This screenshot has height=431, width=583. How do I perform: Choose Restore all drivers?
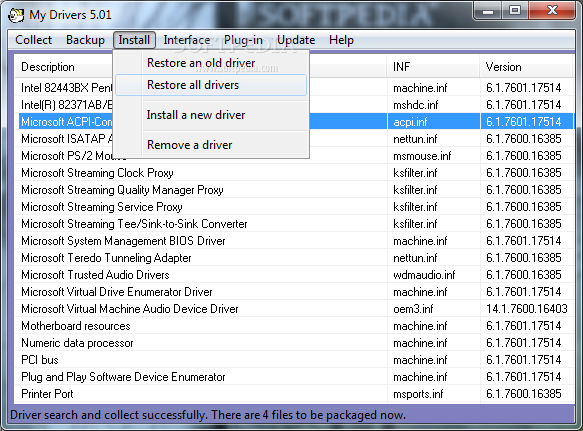tap(211, 85)
